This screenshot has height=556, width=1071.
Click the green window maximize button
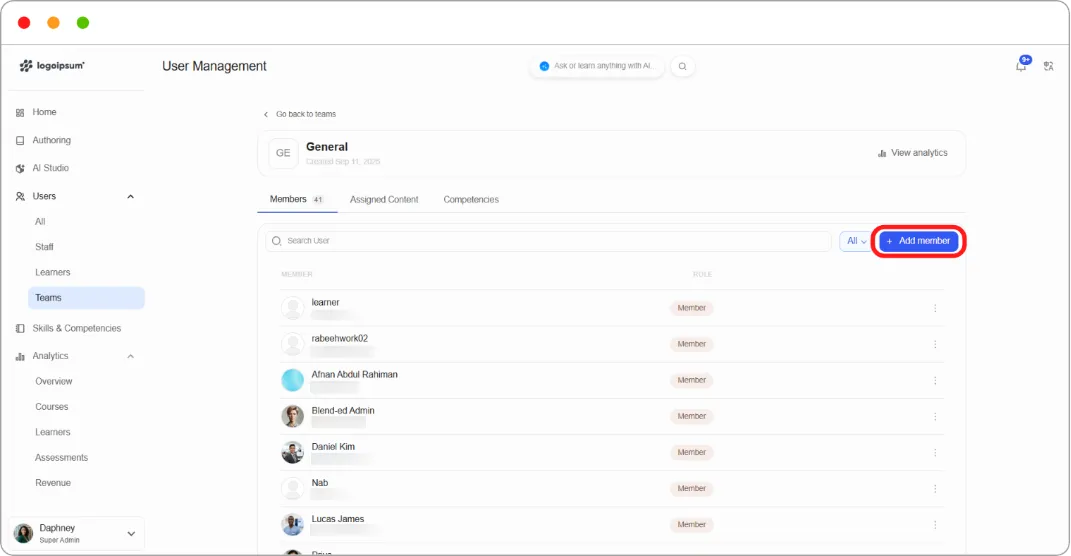point(83,23)
